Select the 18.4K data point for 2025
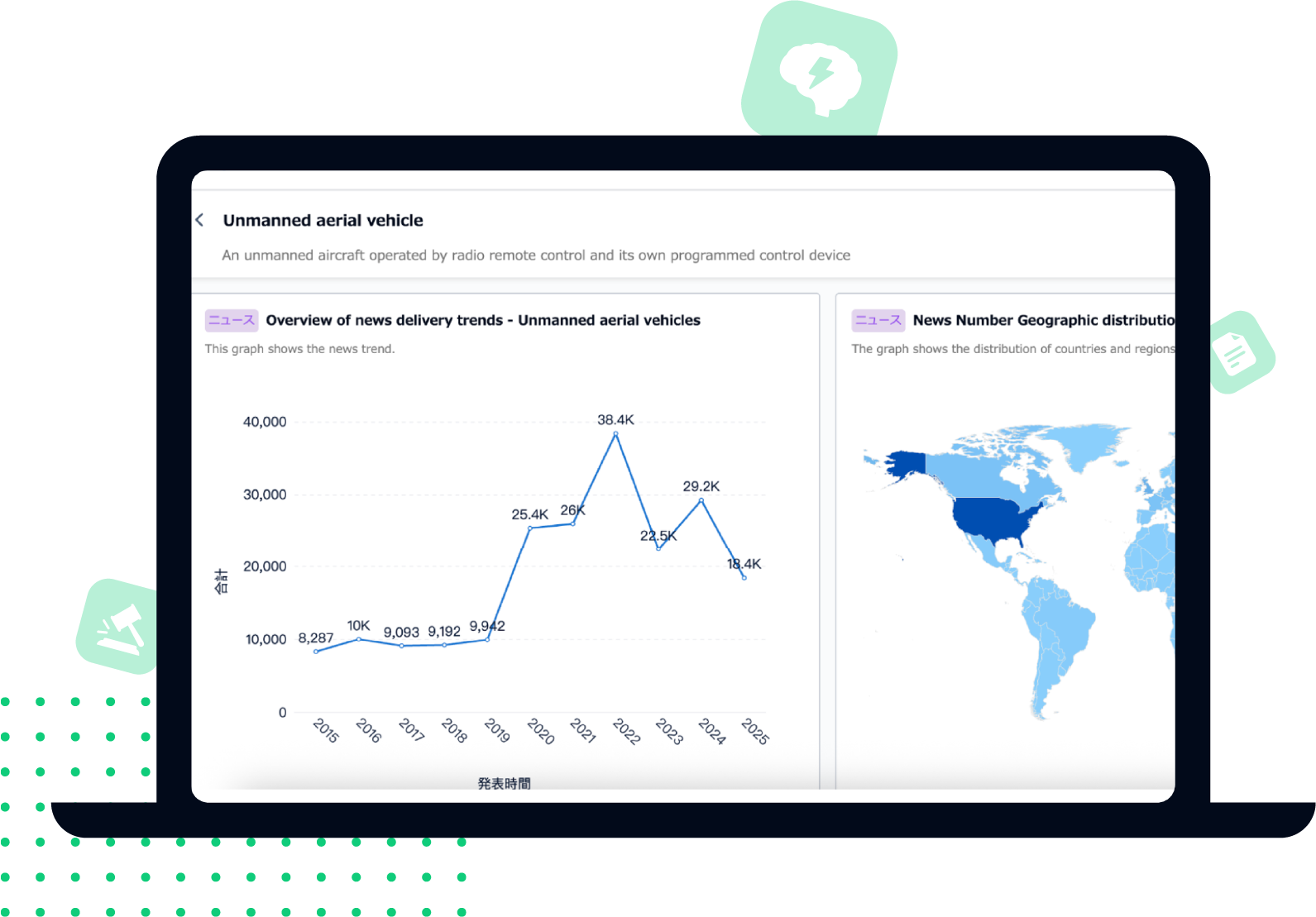 pos(744,578)
